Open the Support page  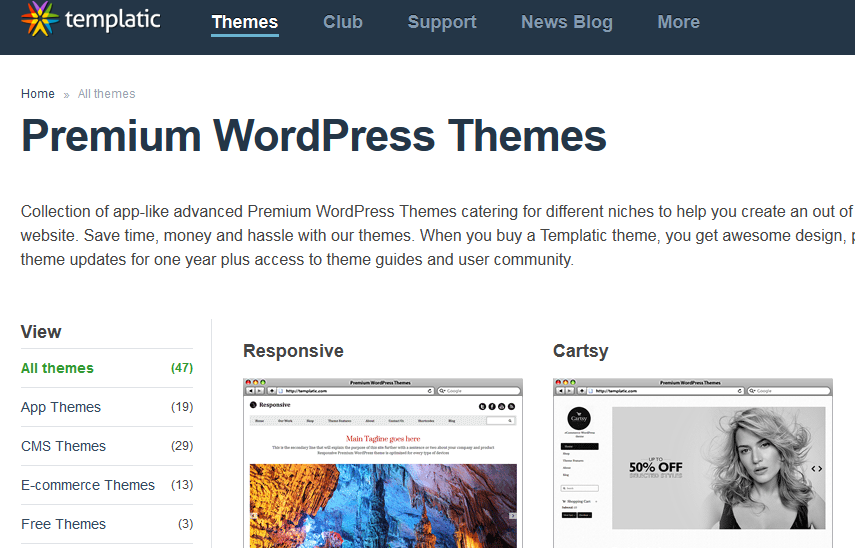point(442,22)
